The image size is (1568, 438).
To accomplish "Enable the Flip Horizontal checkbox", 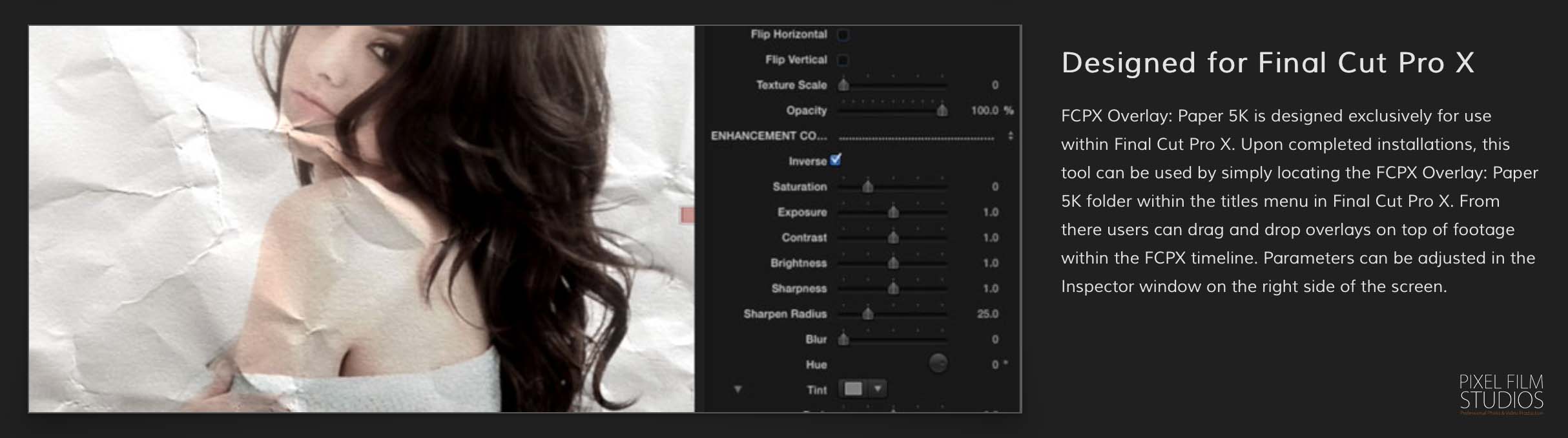I will (843, 35).
